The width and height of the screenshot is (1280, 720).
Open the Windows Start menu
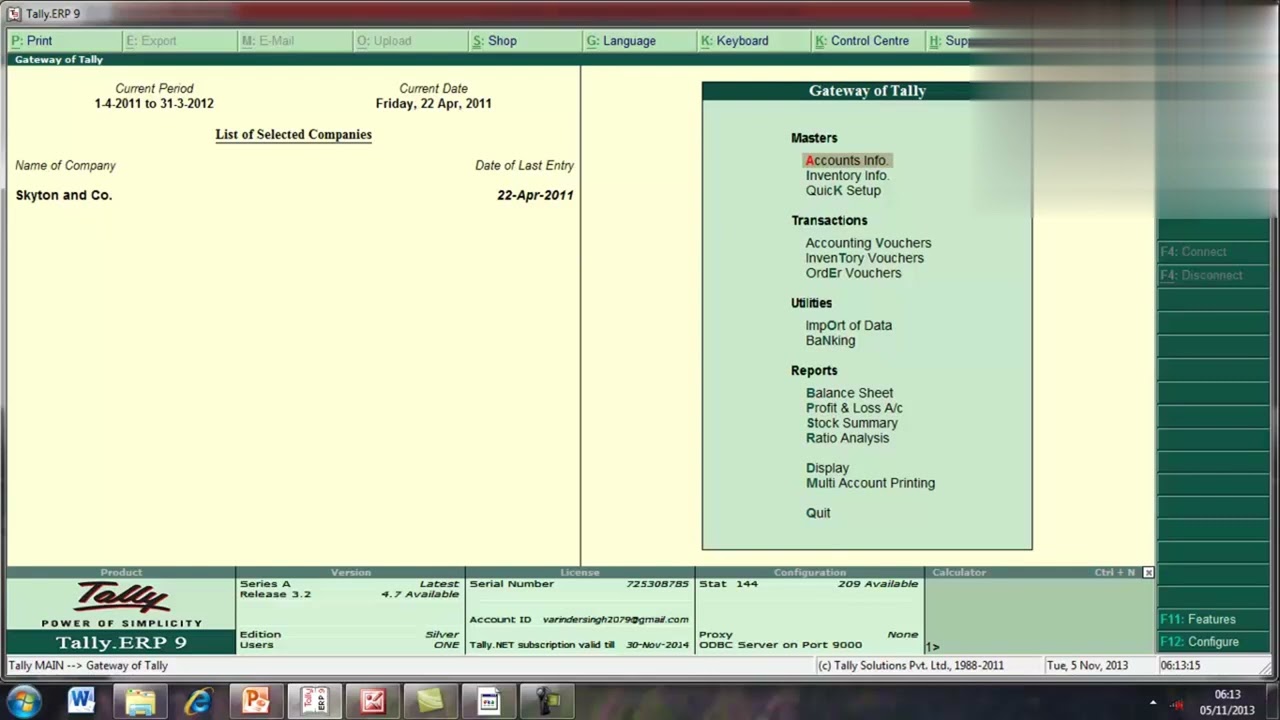click(x=23, y=700)
